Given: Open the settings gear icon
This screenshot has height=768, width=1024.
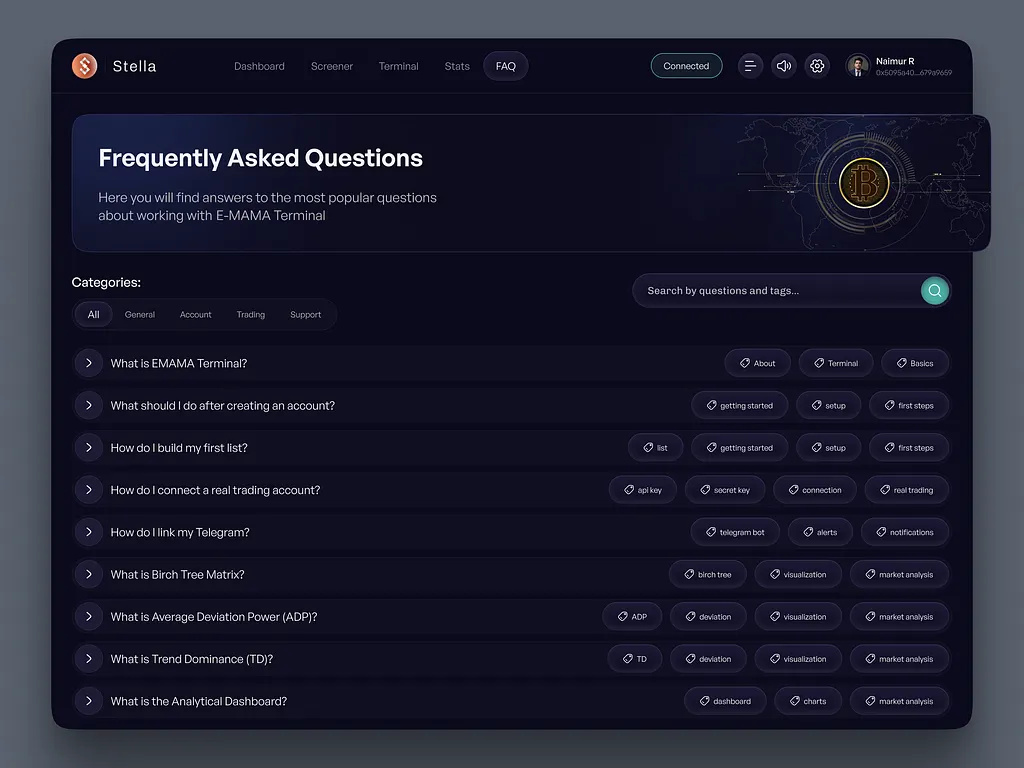Looking at the screenshot, I should pyautogui.click(x=817, y=66).
